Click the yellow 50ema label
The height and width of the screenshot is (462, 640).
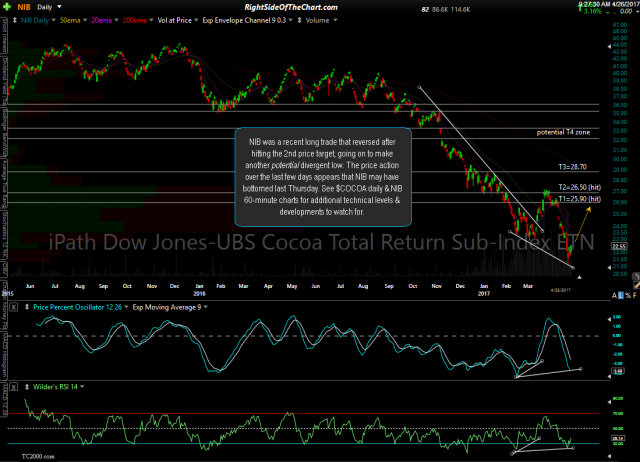click(x=70, y=20)
